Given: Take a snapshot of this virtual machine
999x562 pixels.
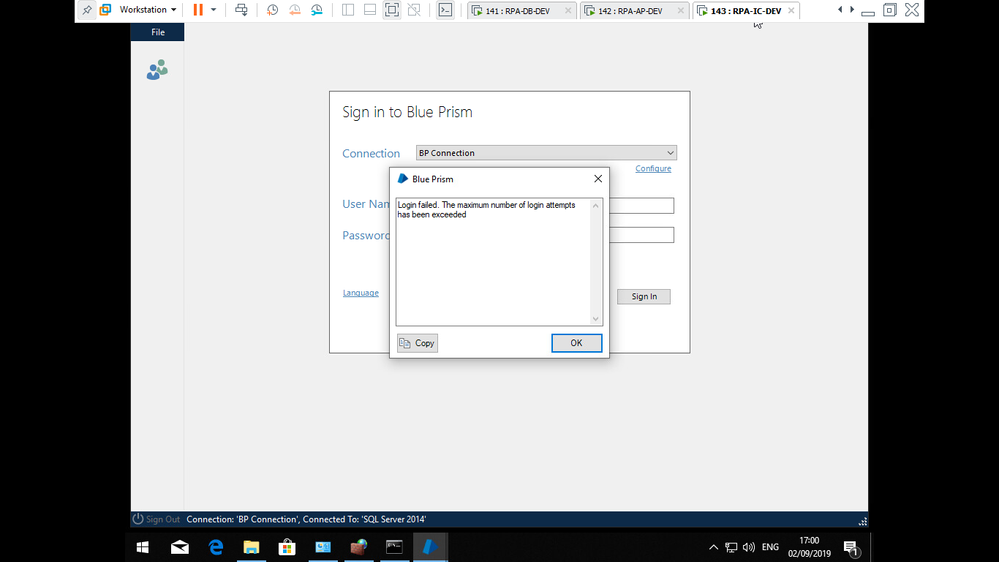Looking at the screenshot, I should pyautogui.click(x=273, y=10).
